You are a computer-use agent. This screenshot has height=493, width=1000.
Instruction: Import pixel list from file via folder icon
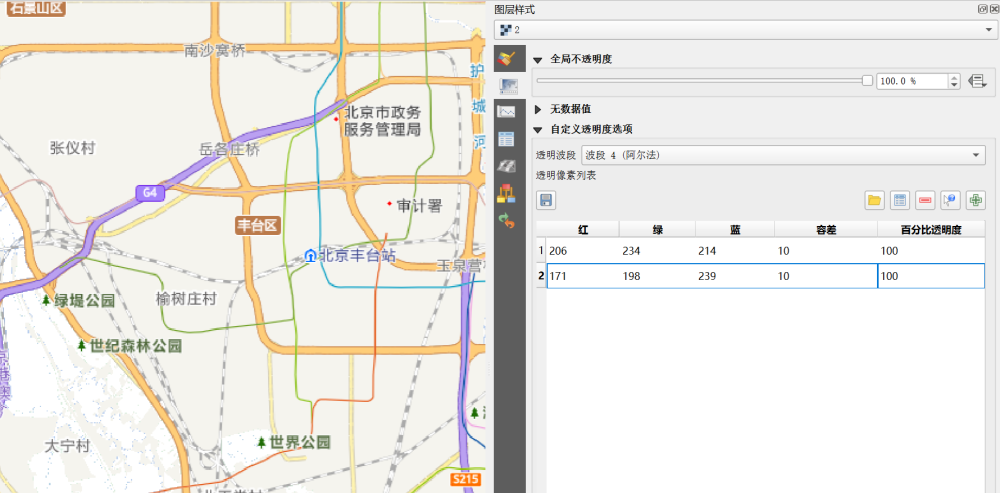tap(874, 200)
